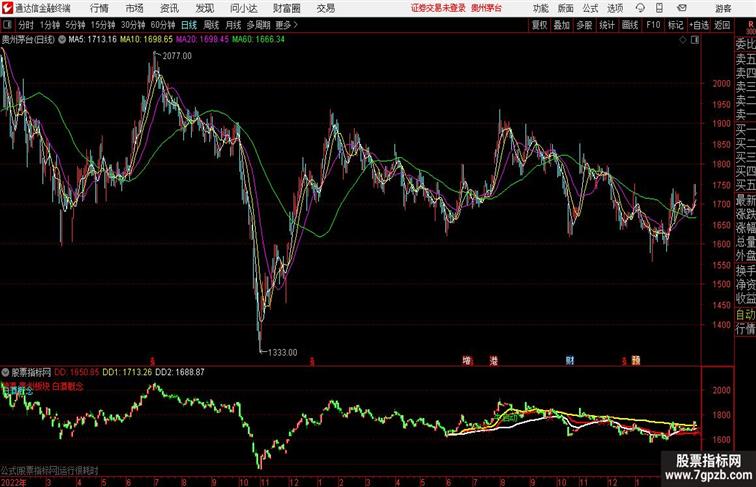Click the MA5: 1713.16 indicator value

[x=93, y=40]
